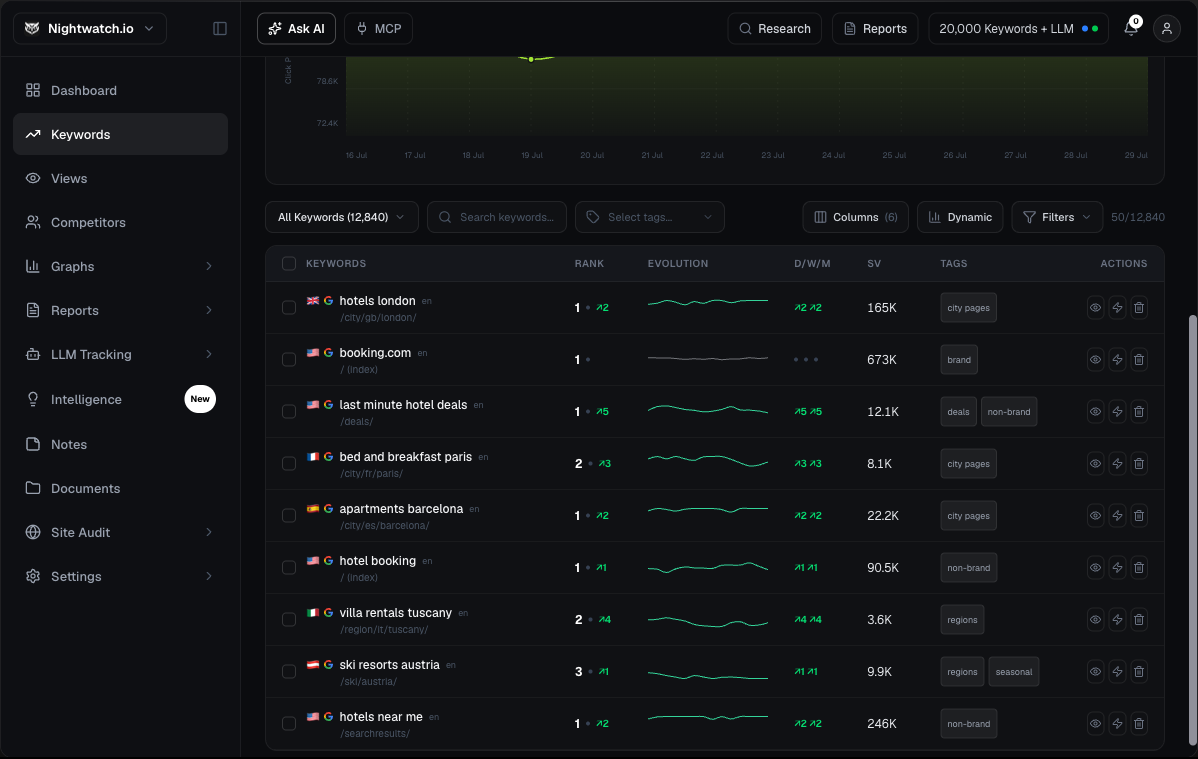The width and height of the screenshot is (1198, 759).
Task: Go to Dashboard in sidebar
Action: tap(120, 90)
